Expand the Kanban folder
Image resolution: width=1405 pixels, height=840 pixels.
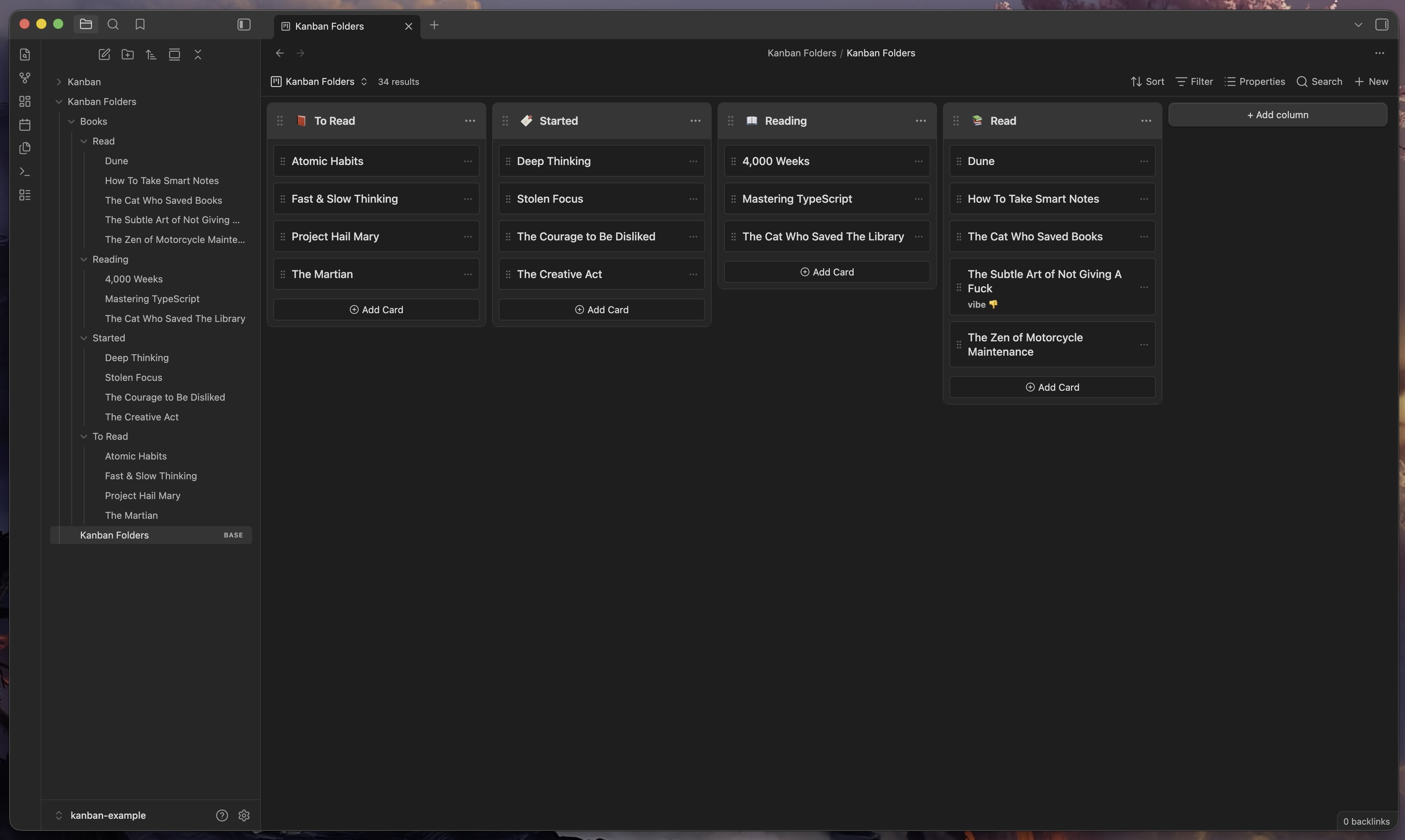(85, 82)
